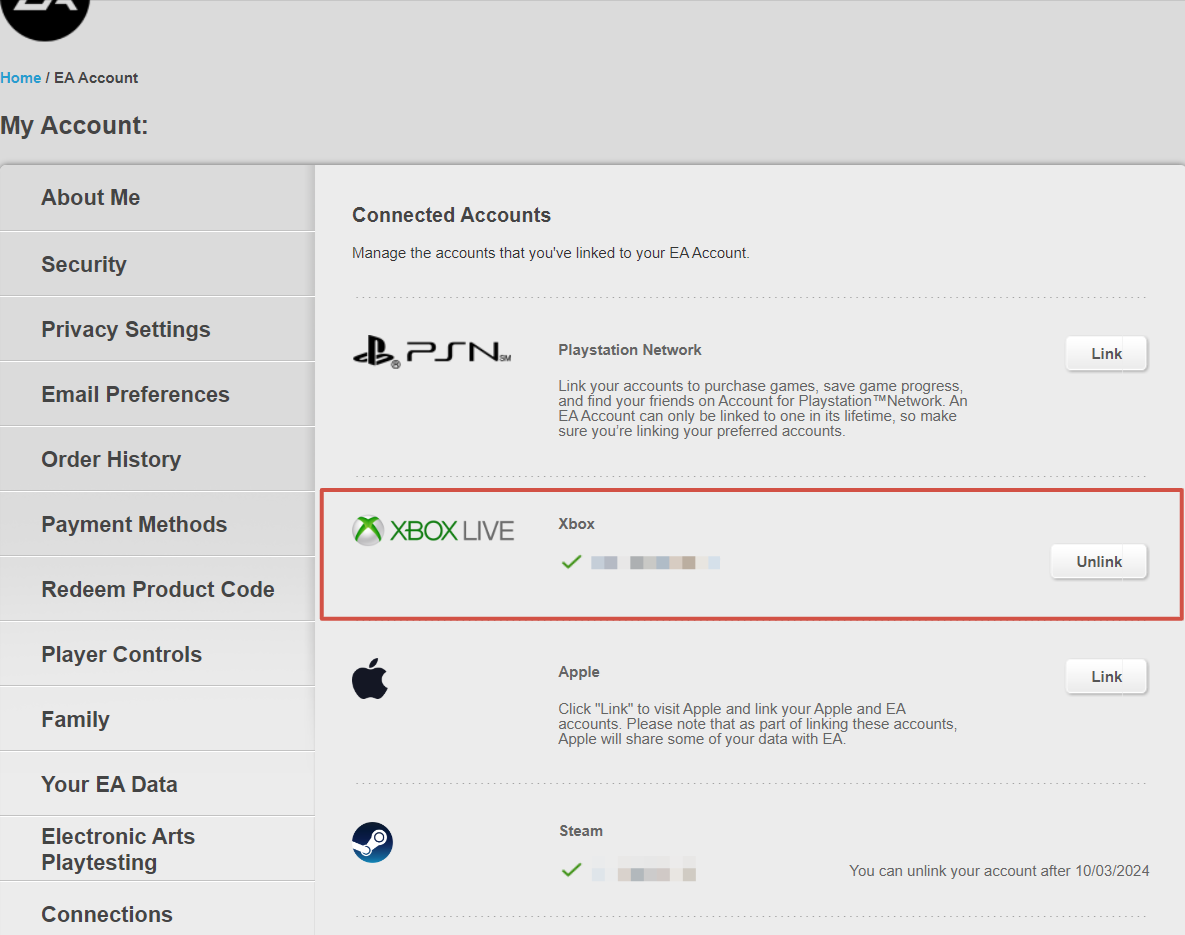This screenshot has height=935, width=1185.
Task: View Order History page
Action: click(111, 460)
